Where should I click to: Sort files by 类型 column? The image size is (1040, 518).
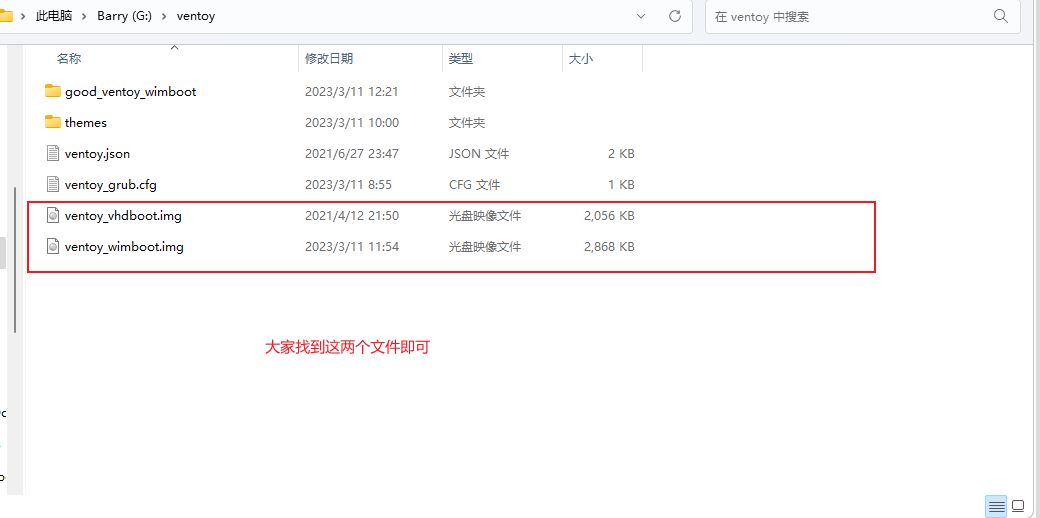(x=460, y=59)
